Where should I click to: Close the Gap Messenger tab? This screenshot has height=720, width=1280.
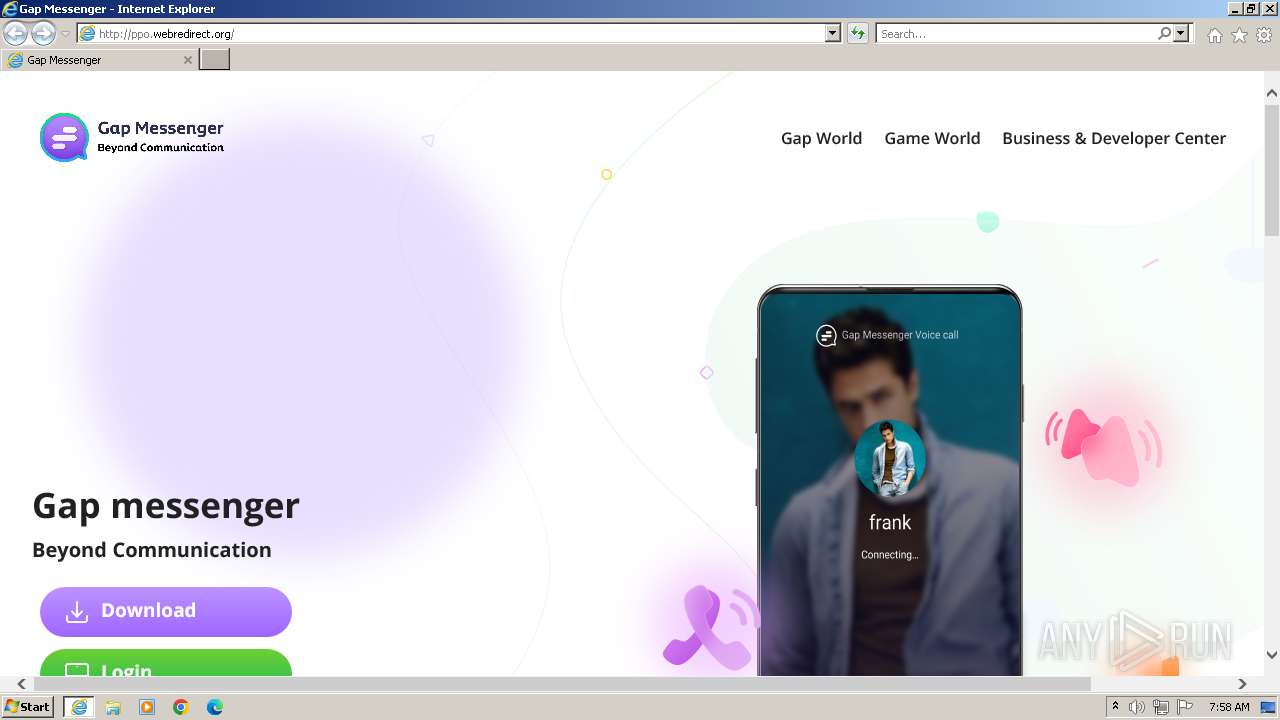tap(187, 60)
